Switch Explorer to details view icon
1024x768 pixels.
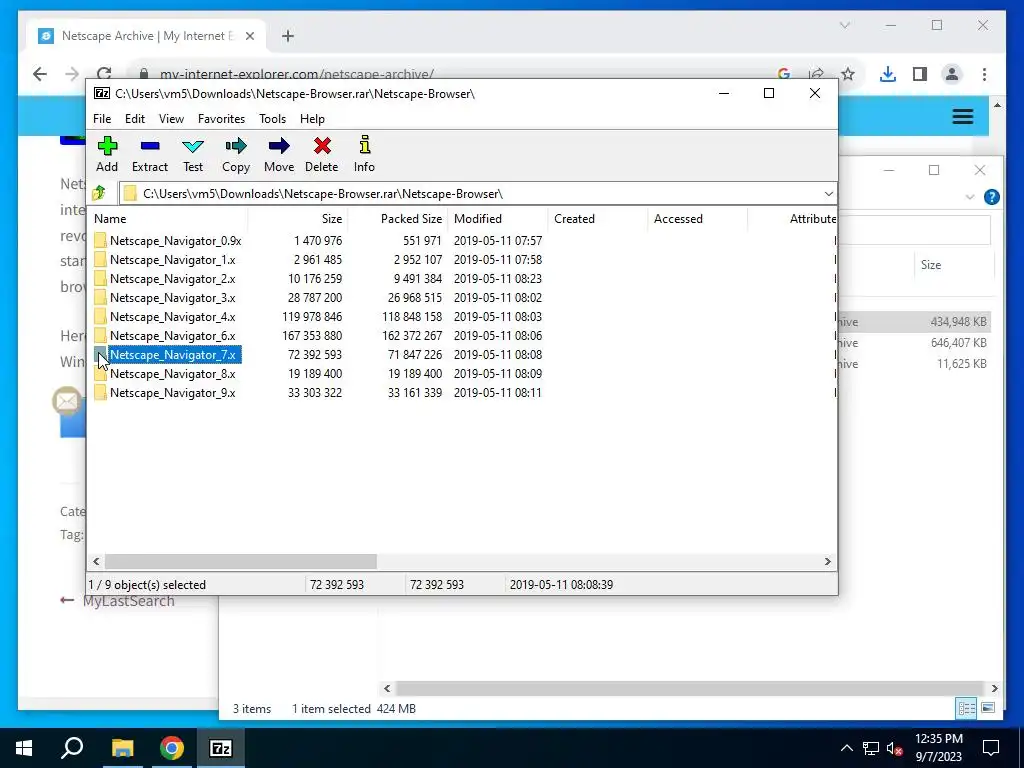967,708
